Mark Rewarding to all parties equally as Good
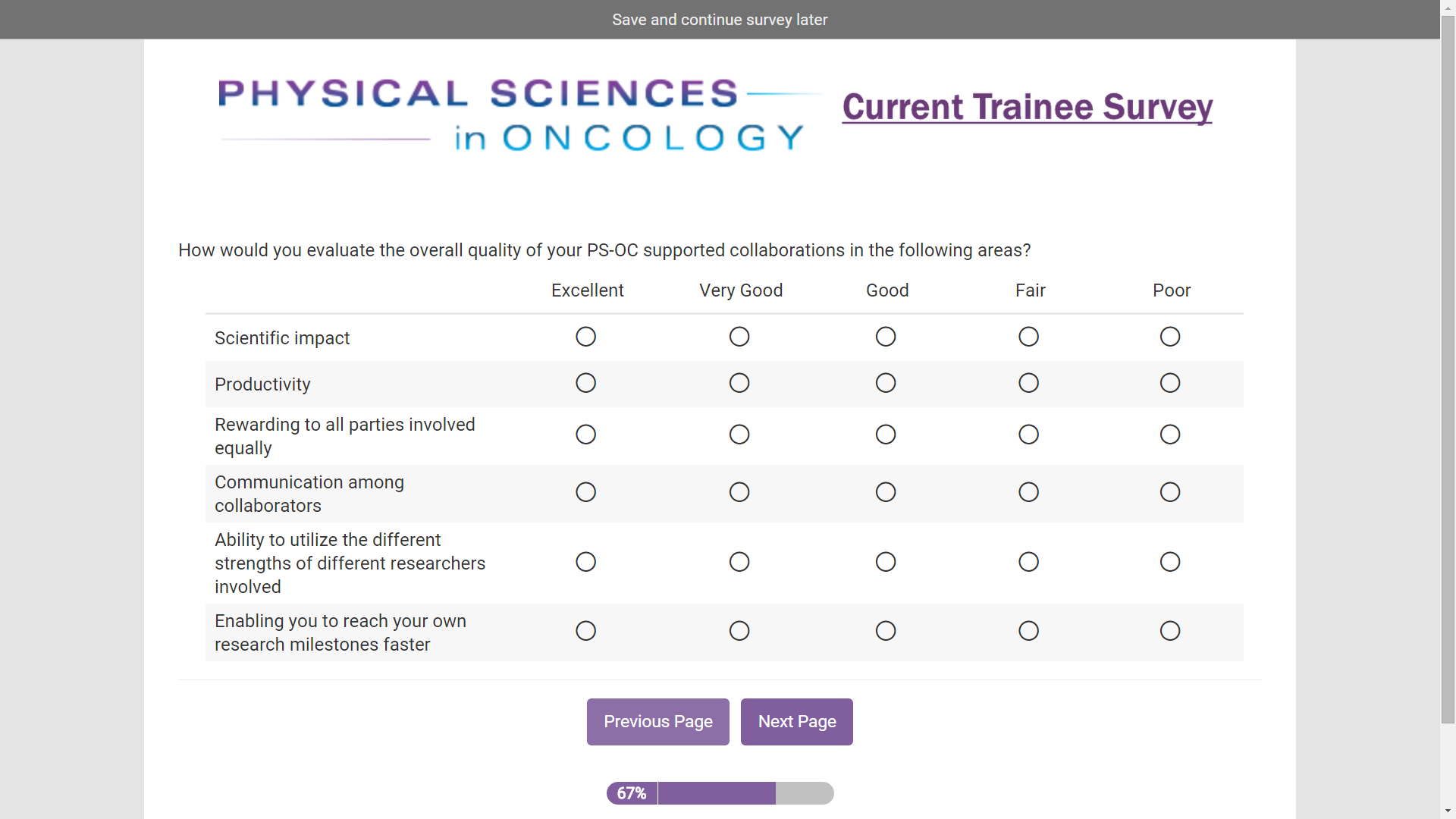This screenshot has height=819, width=1456. coord(886,435)
